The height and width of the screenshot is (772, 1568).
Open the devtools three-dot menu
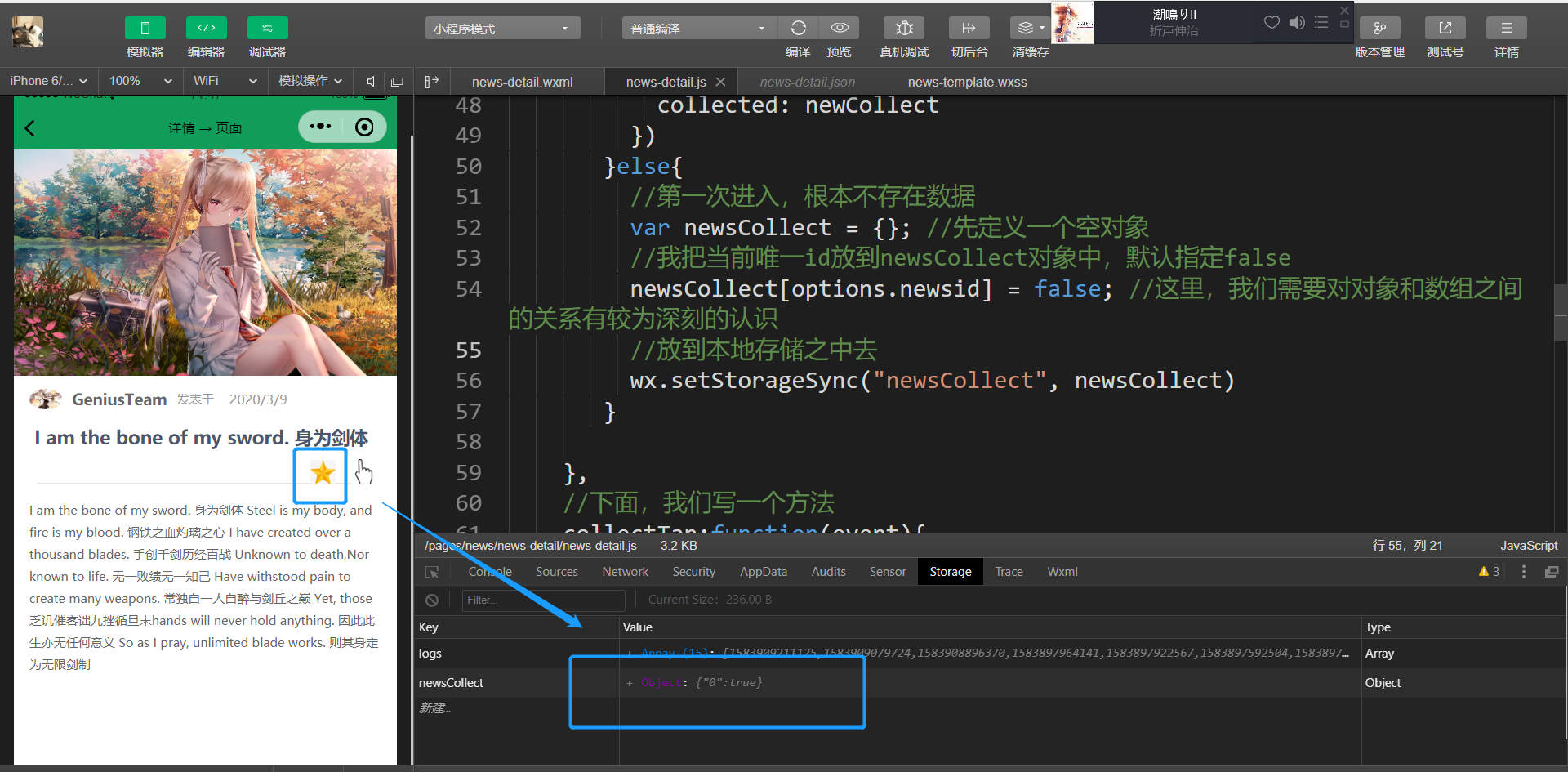point(1524,572)
